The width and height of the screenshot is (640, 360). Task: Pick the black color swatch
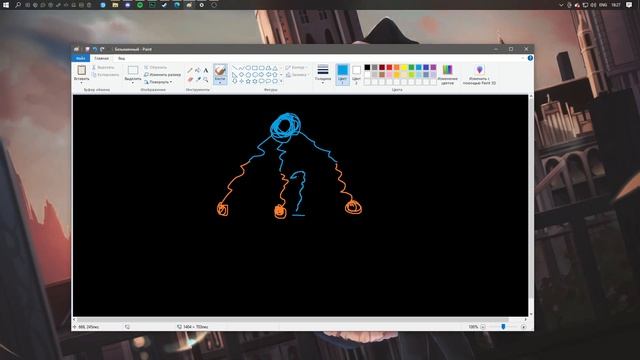[367, 67]
